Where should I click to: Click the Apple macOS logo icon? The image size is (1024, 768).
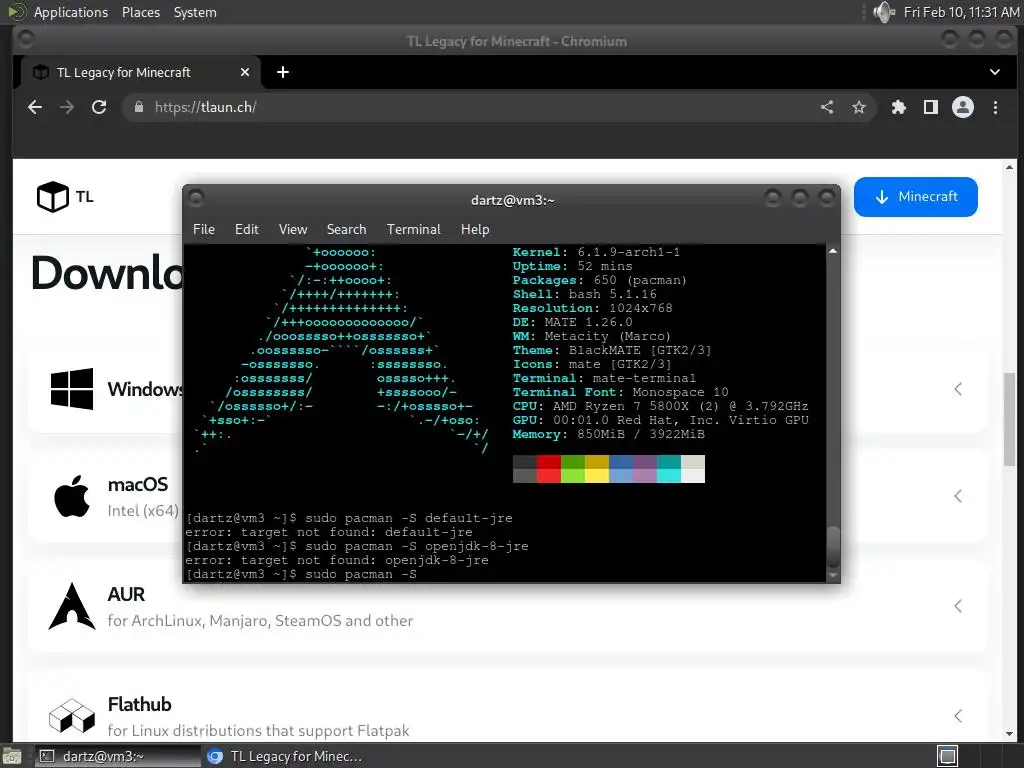(72, 496)
